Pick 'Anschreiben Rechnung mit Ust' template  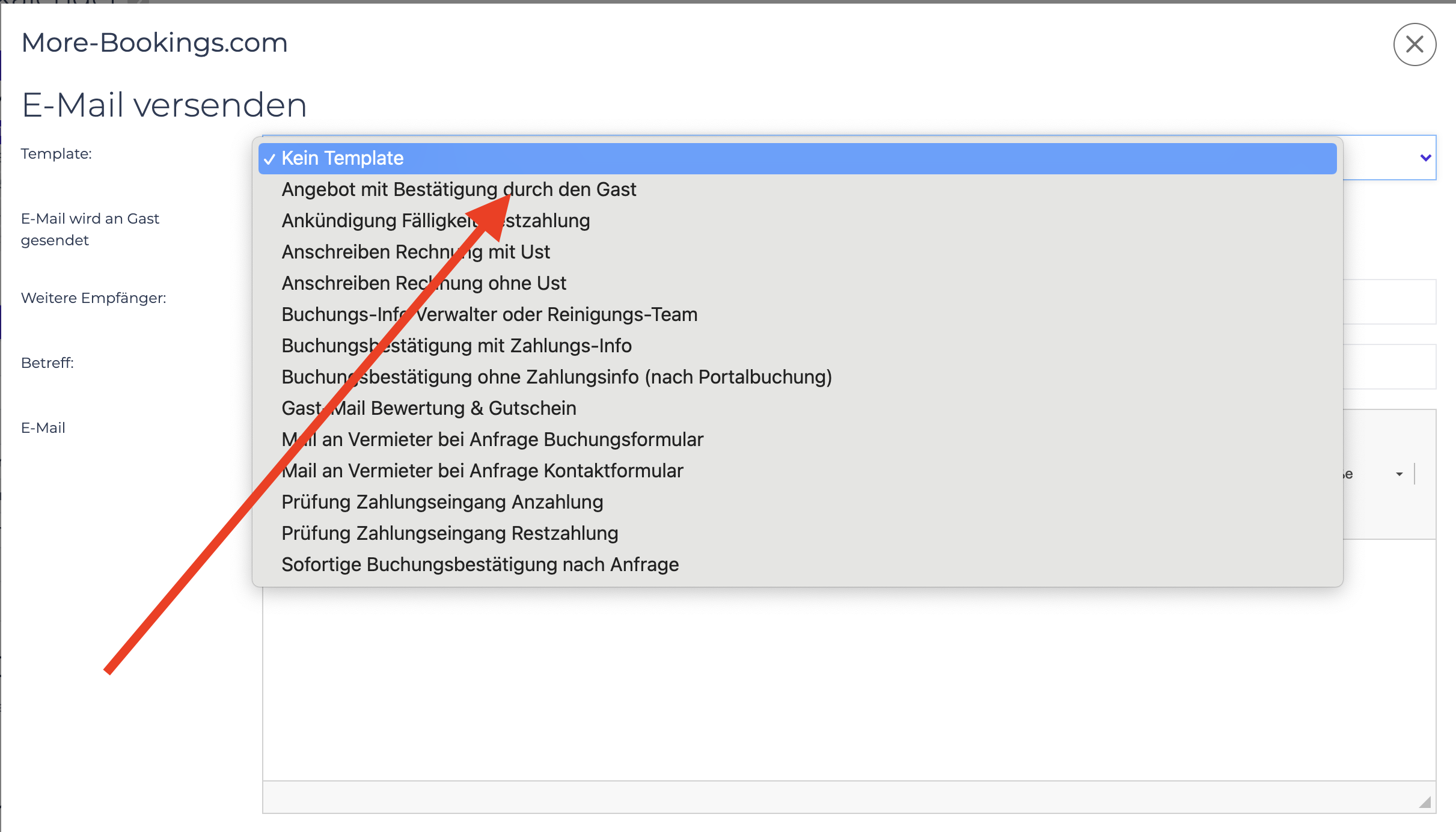797,252
